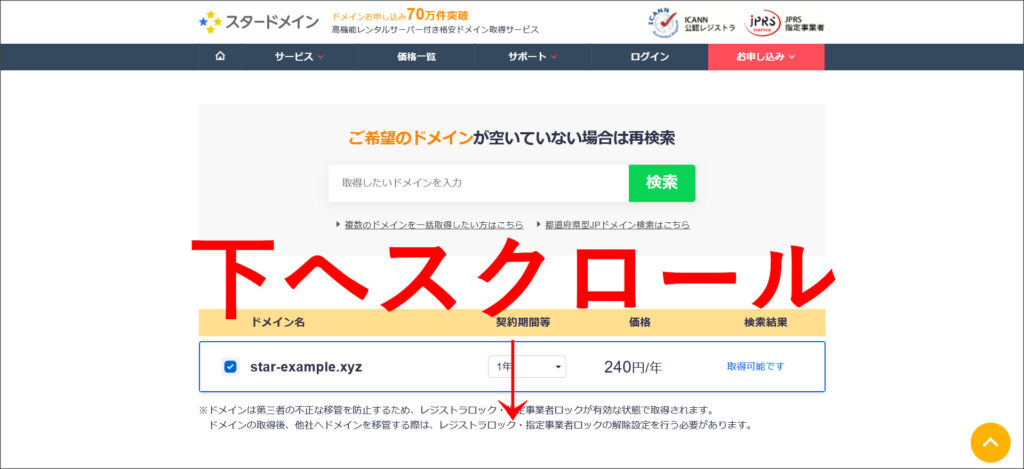Viewport: 1024px width, 469px height.
Task: Click the green 検索 button
Action: tap(662, 183)
